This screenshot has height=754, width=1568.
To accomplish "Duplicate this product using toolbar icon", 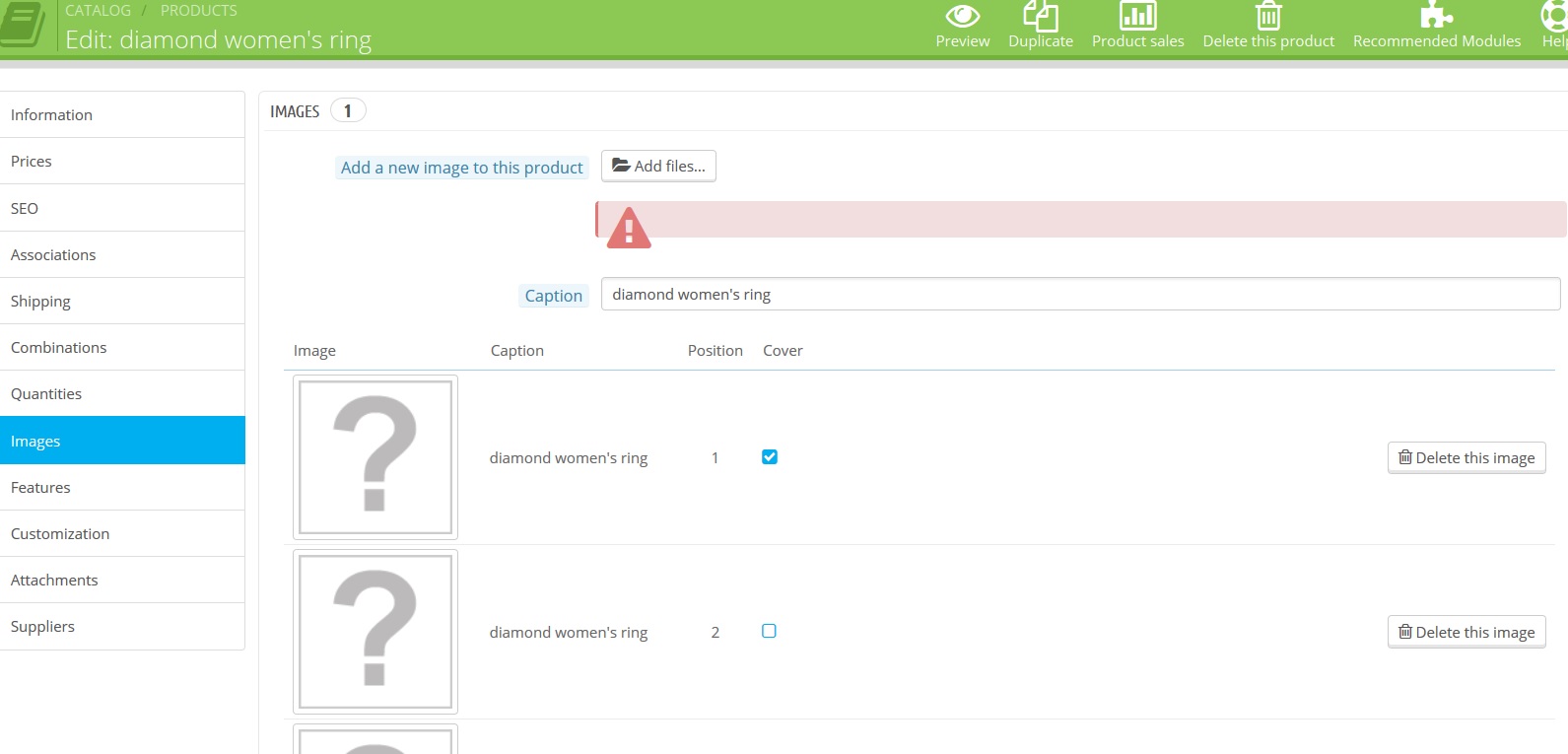I will coord(1041,16).
